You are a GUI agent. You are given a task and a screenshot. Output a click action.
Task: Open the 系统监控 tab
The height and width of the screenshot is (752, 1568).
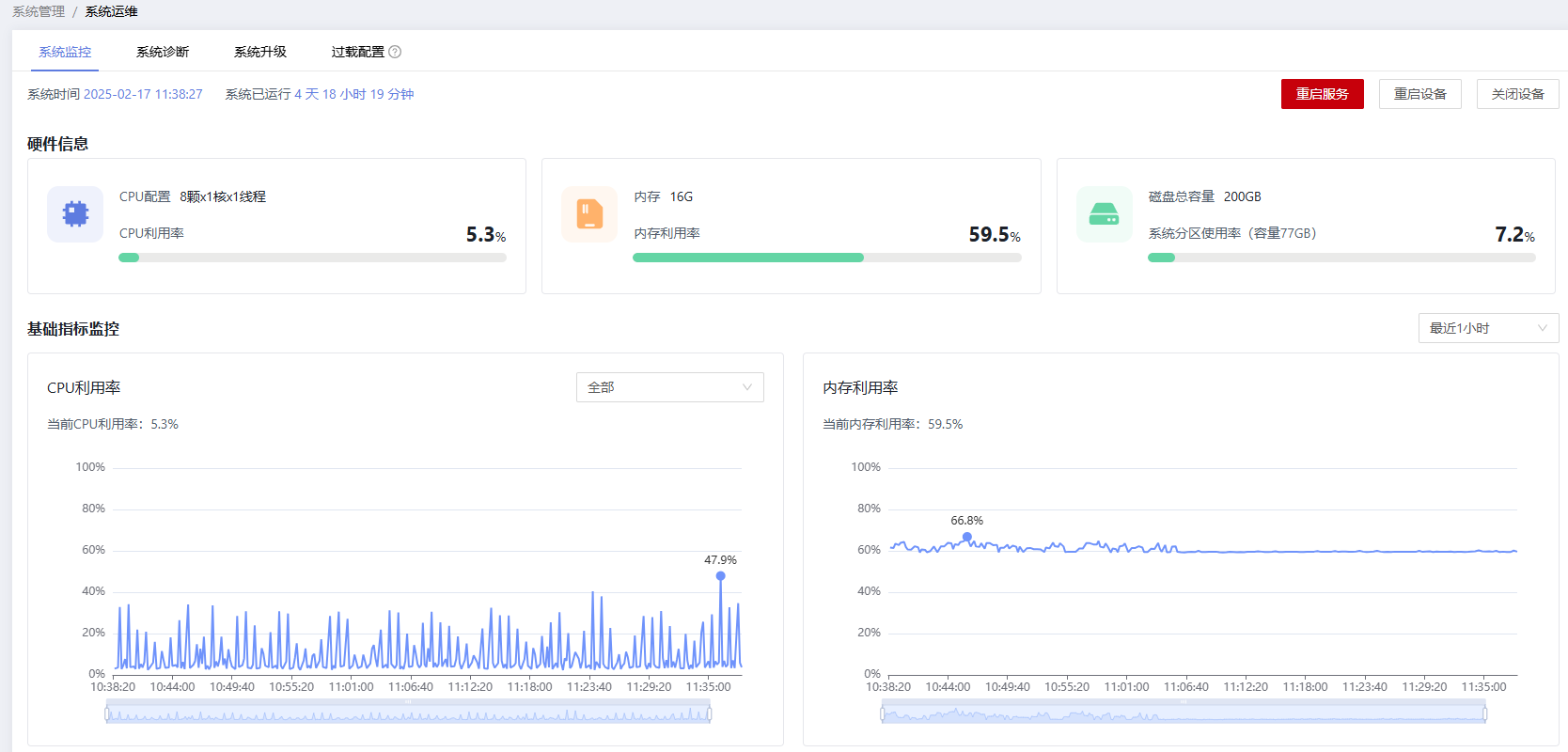[x=65, y=52]
